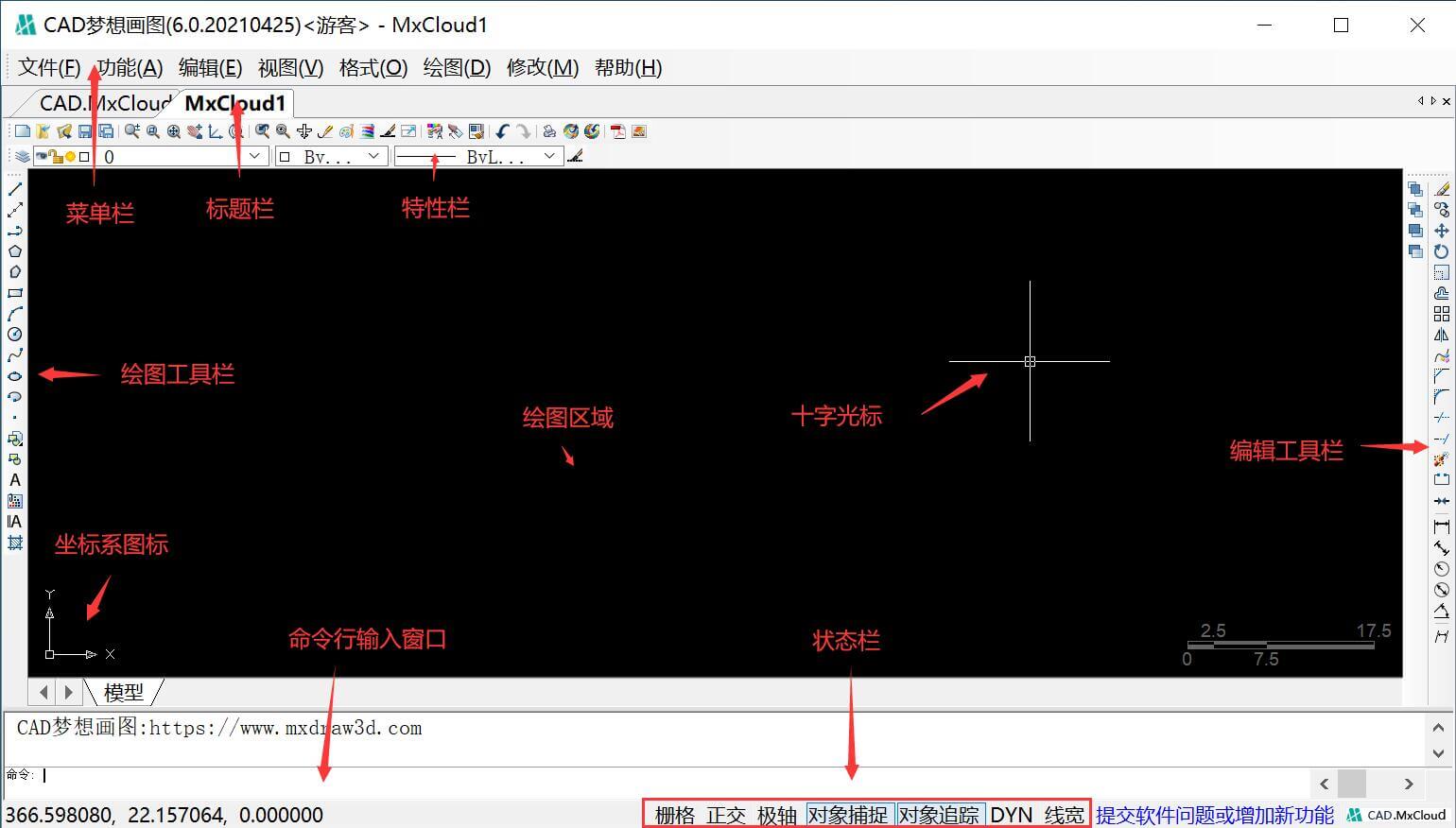Click left arrow beside 模型 tab
This screenshot has height=828, width=1456.
pos(43,692)
